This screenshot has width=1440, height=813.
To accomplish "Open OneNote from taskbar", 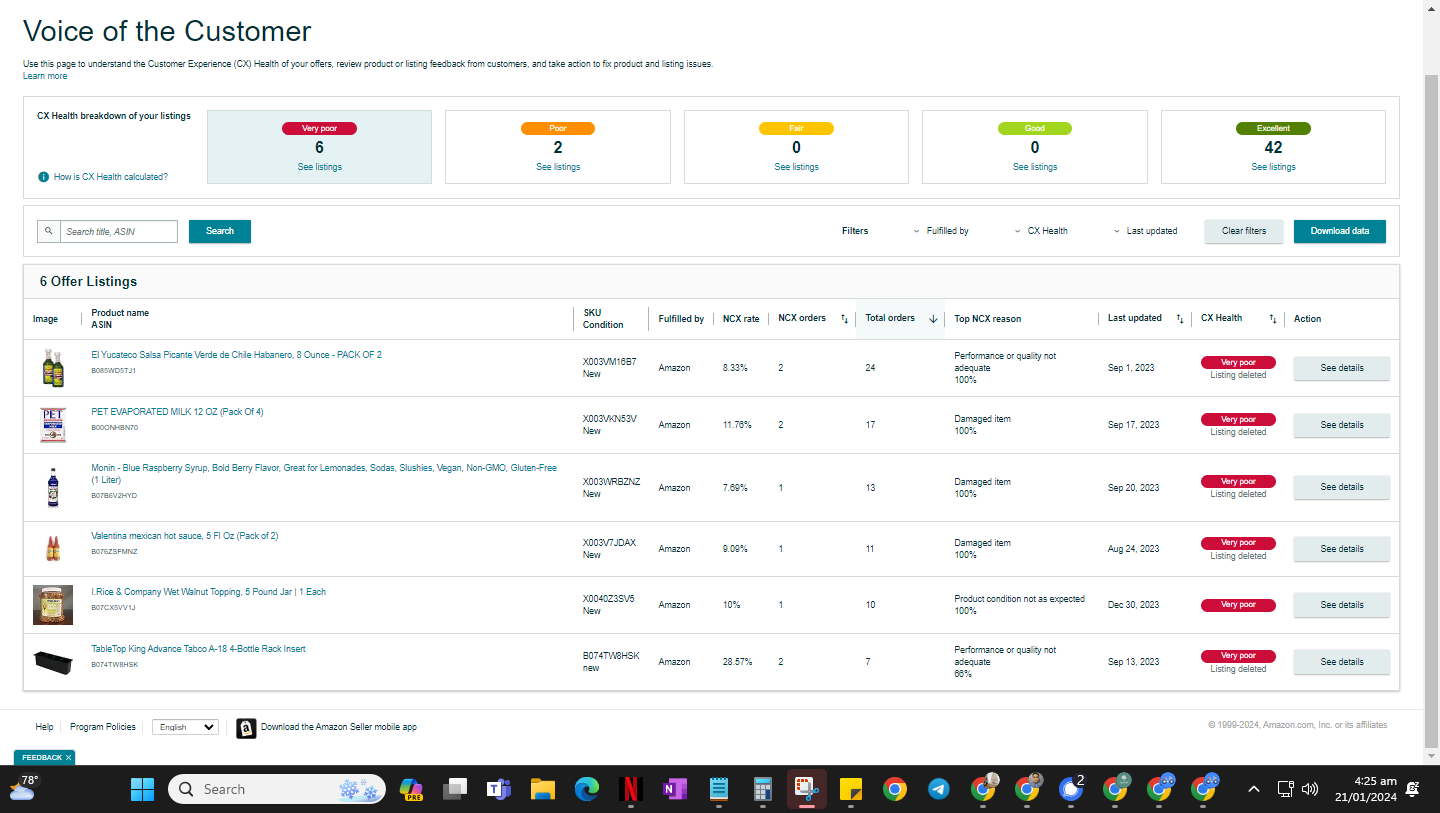I will 674,789.
